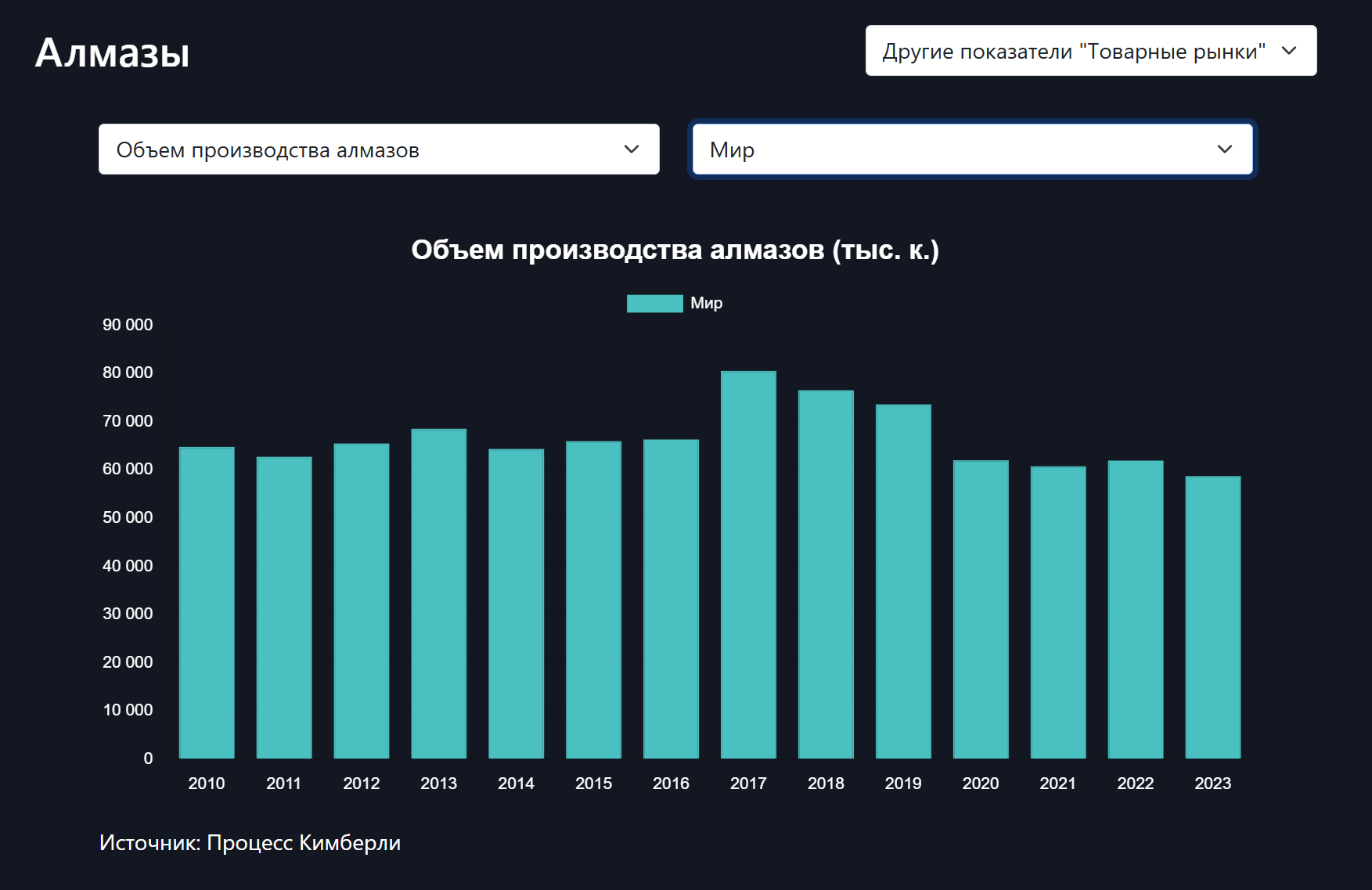This screenshot has height=890, width=1372.
Task: Click the '2020' x-axis label
Action: pyautogui.click(x=981, y=784)
